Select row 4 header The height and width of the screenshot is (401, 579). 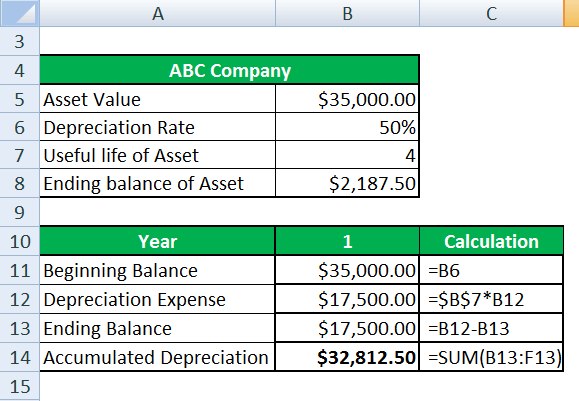(x=19, y=70)
